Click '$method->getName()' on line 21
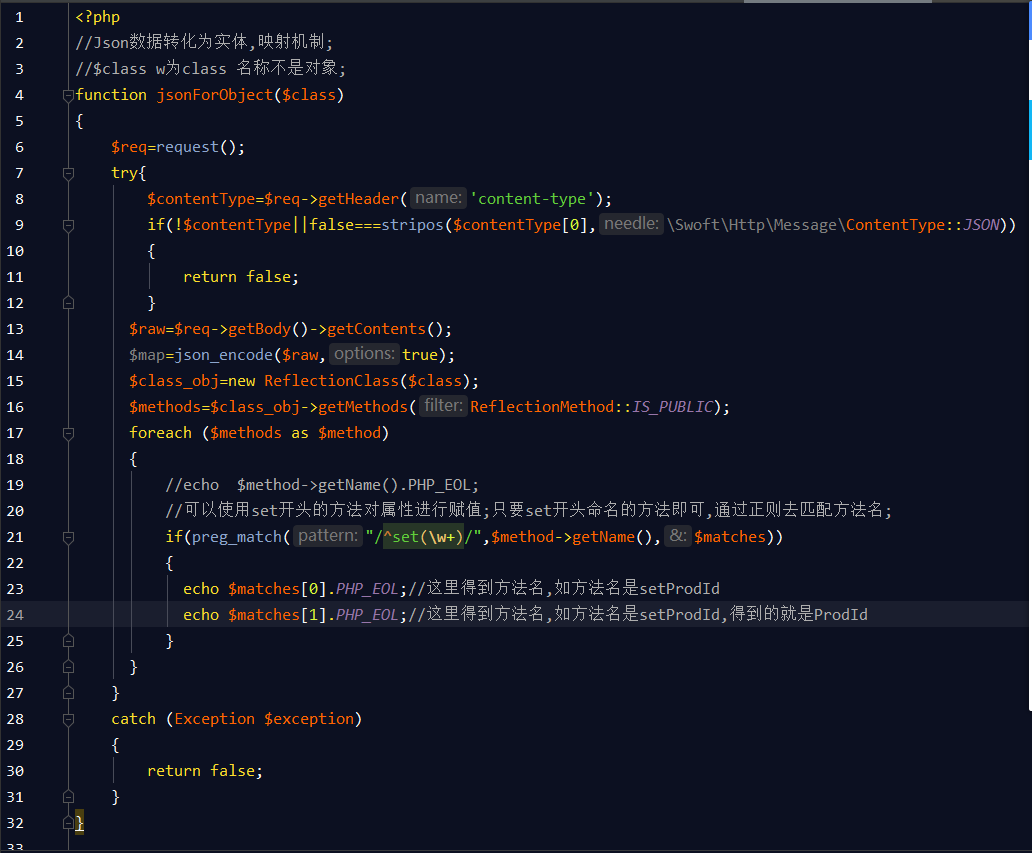This screenshot has height=853, width=1032. [x=572, y=538]
